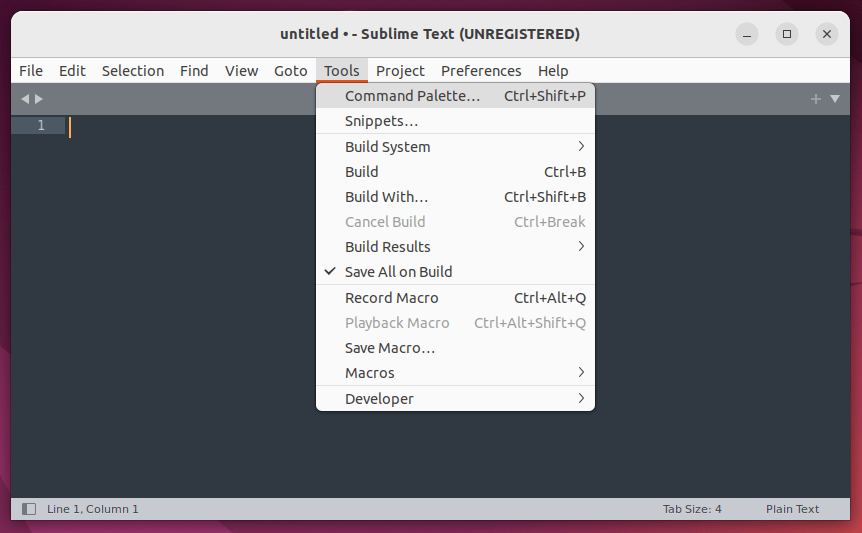Screen dimensions: 862x533
Task: Click Tab Size: 4 in status bar
Action: (692, 509)
